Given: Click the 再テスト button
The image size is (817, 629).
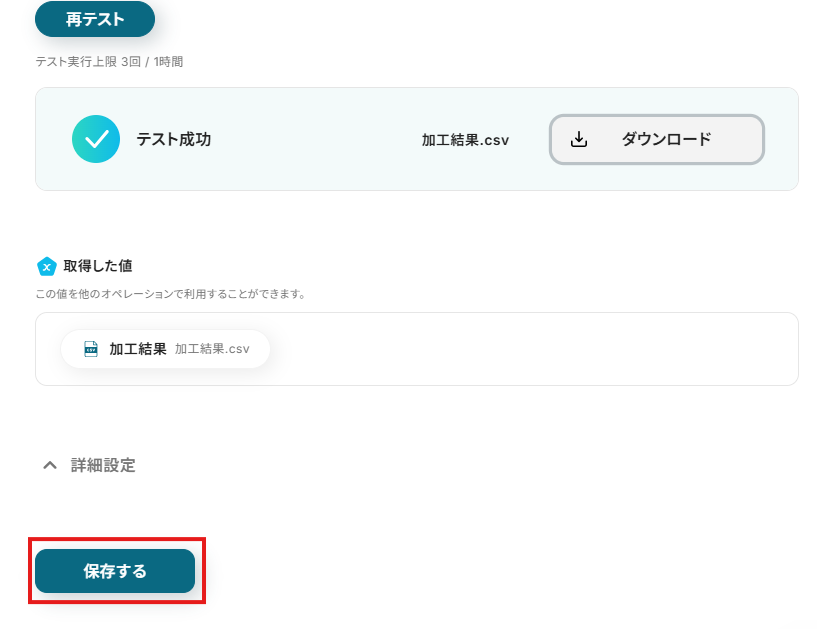Looking at the screenshot, I should (95, 19).
